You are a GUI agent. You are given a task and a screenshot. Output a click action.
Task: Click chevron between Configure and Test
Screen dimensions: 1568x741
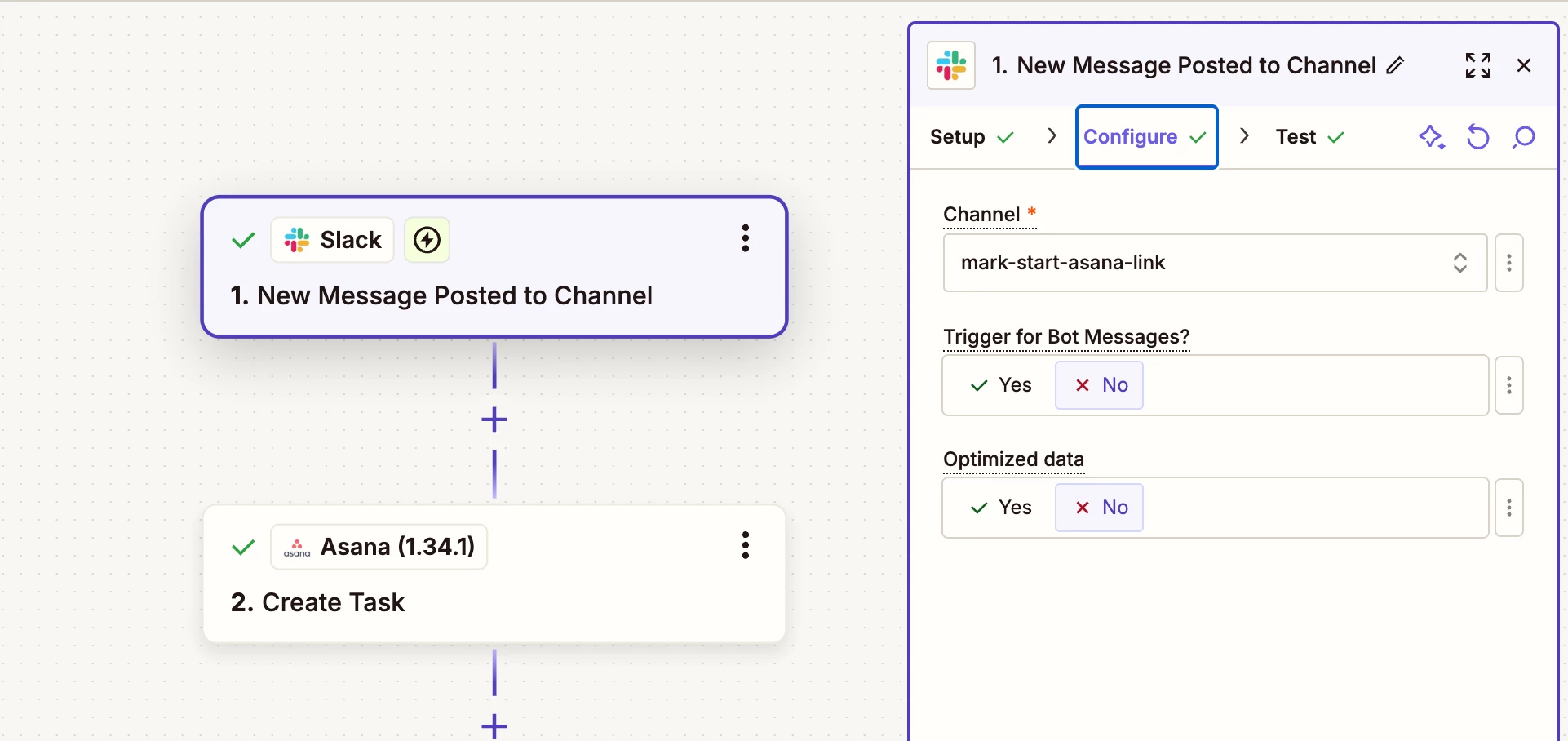pyautogui.click(x=1244, y=136)
